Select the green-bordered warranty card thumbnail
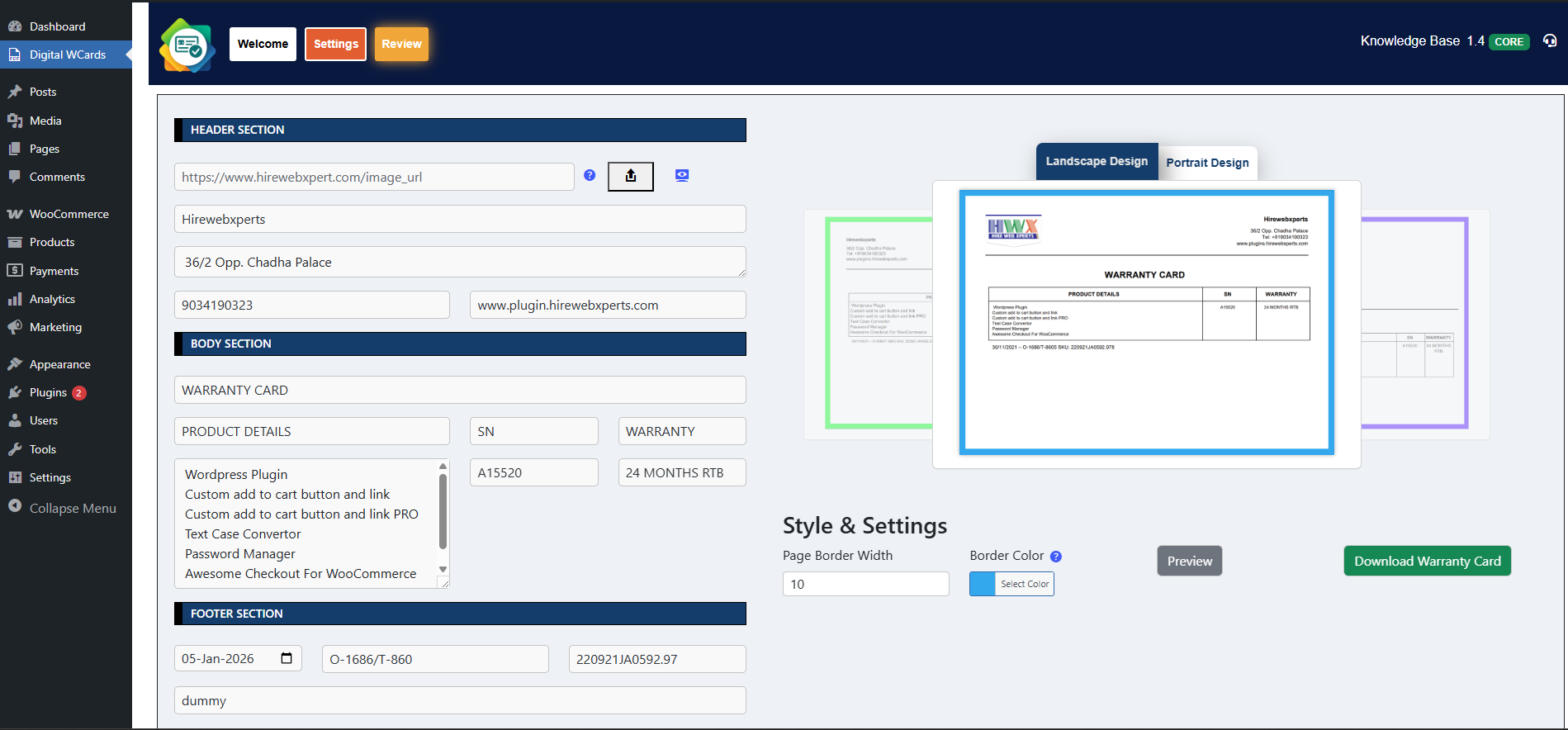This screenshot has height=730, width=1568. [877, 323]
